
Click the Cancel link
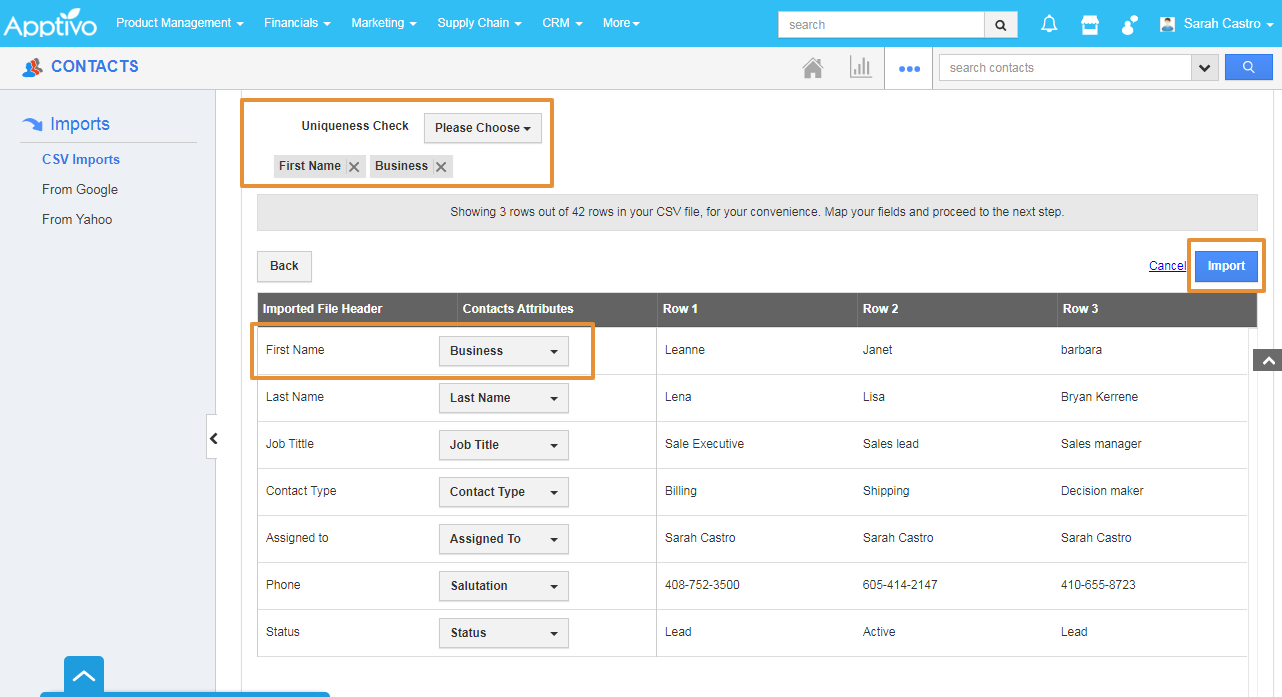pyautogui.click(x=1167, y=266)
